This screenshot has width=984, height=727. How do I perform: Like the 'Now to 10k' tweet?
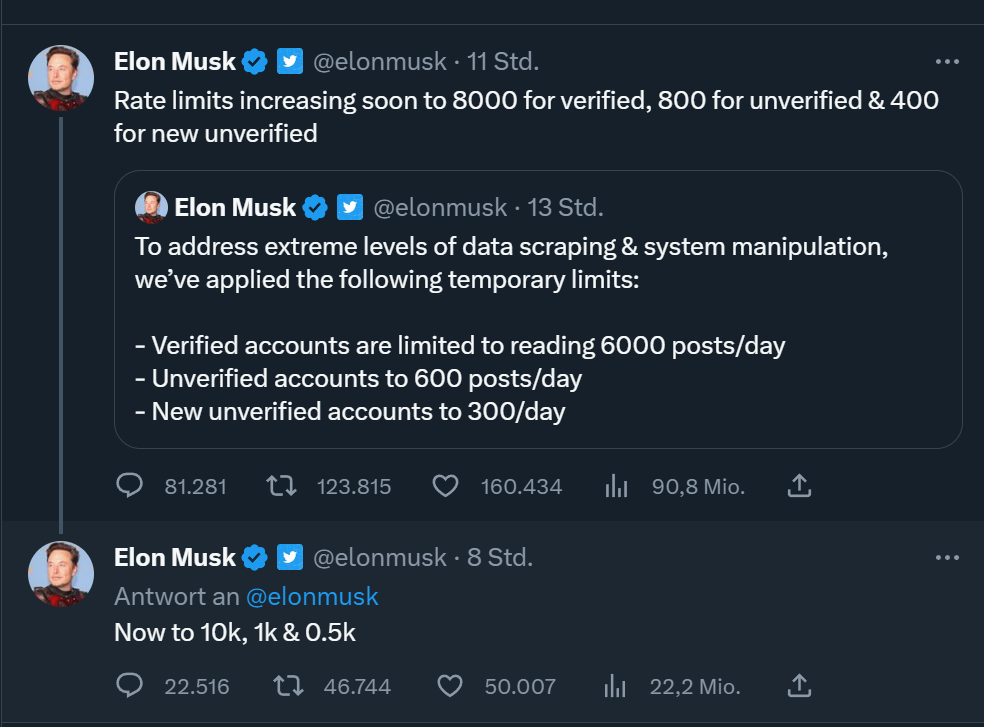[451, 686]
